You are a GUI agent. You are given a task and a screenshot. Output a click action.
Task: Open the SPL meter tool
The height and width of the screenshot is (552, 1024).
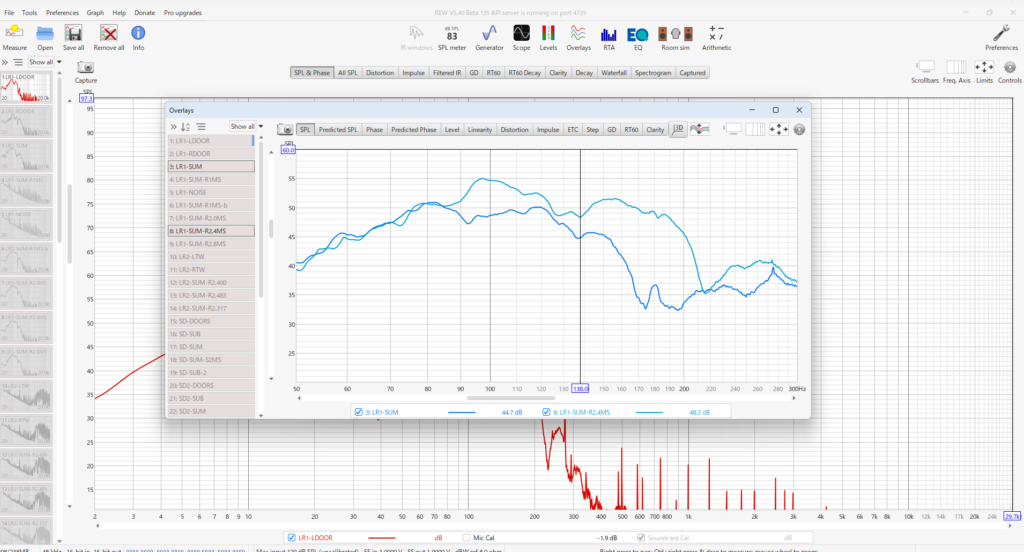coord(451,38)
